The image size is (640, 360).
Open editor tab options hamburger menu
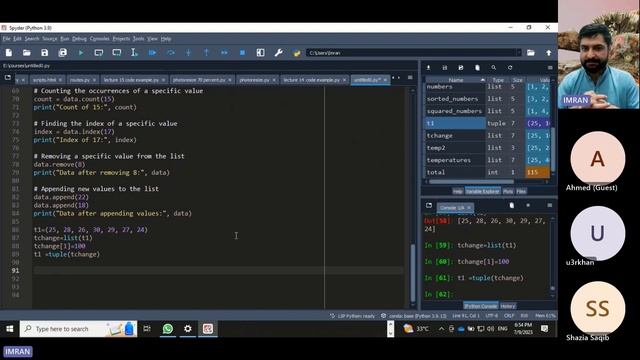[410, 78]
